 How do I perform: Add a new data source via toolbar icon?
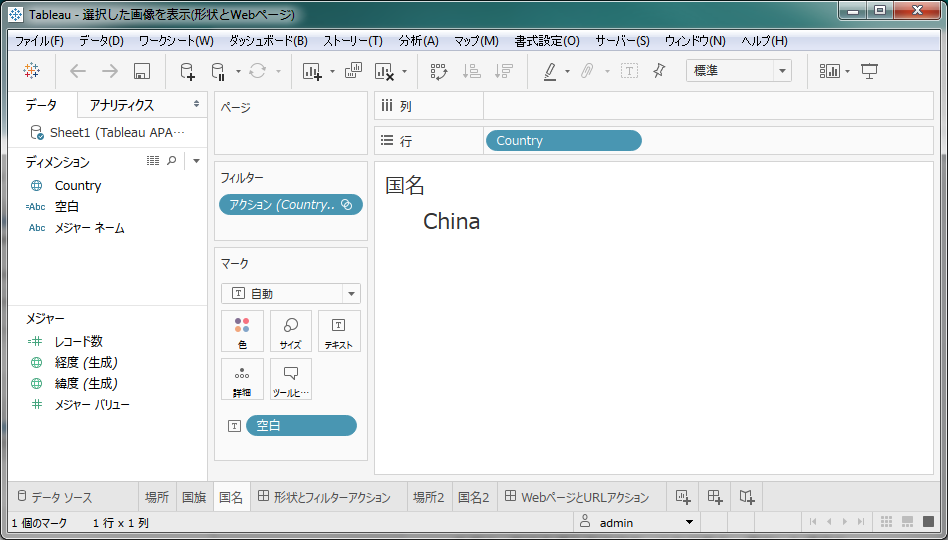pos(187,71)
